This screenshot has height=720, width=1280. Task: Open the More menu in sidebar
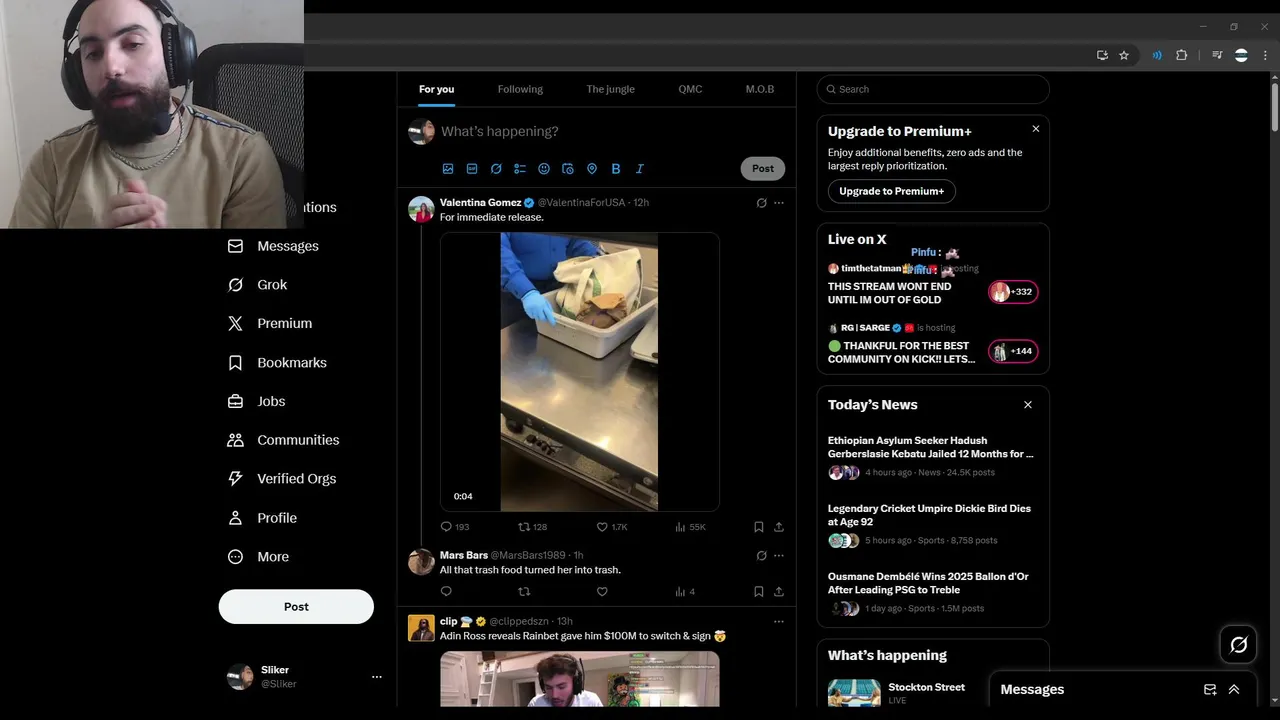point(258,557)
